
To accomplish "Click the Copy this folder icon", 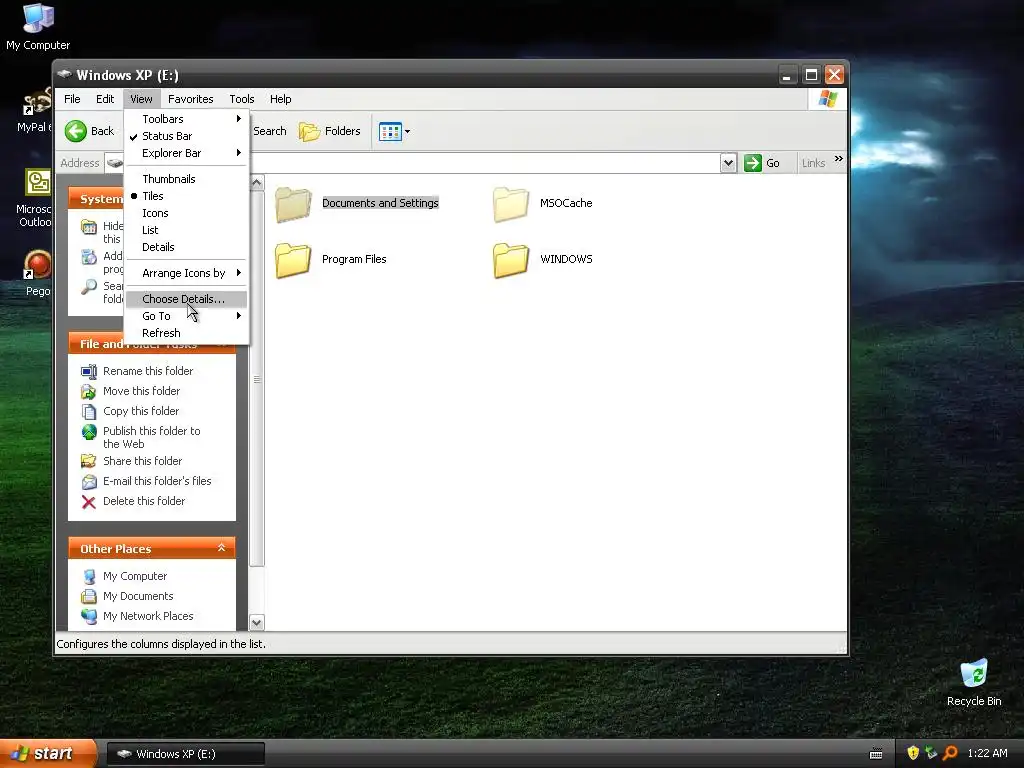I will [89, 411].
